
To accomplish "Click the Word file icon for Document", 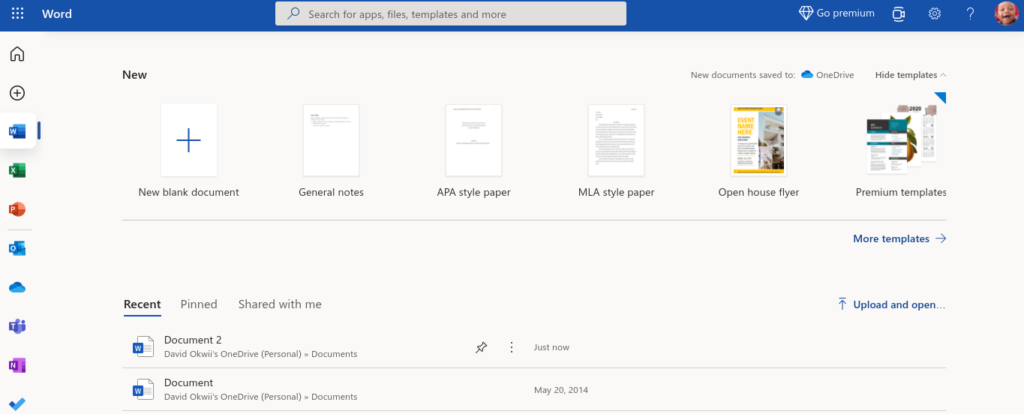I will (x=142, y=390).
